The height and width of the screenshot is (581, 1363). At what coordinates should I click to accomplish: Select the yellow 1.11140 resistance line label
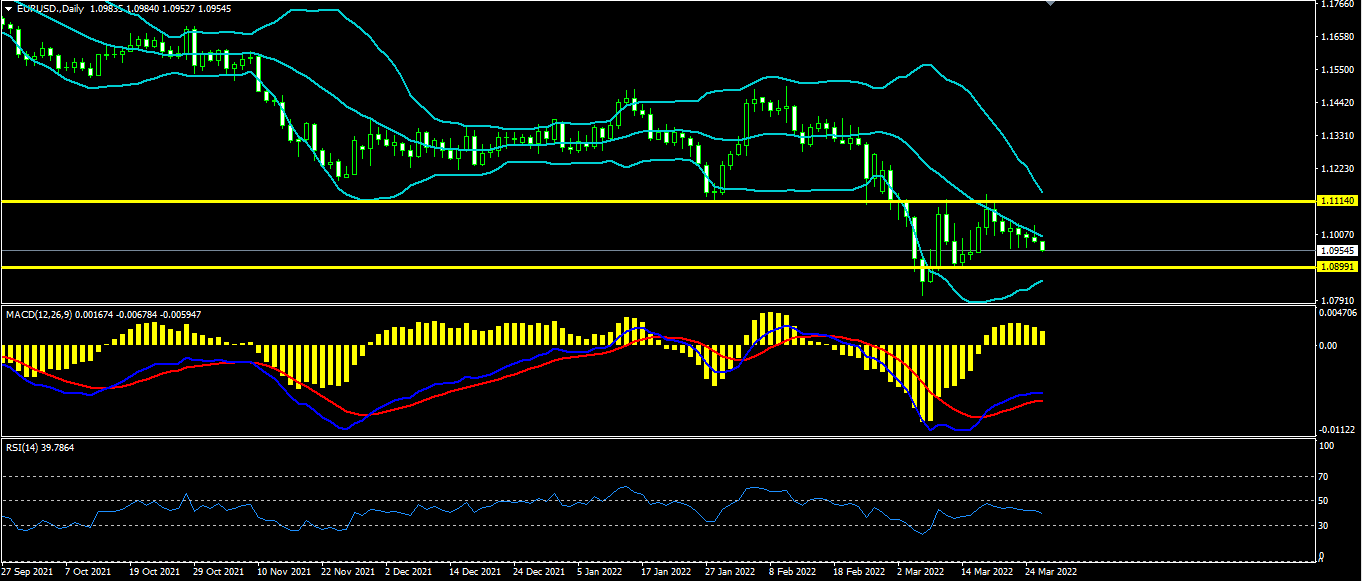point(1337,201)
